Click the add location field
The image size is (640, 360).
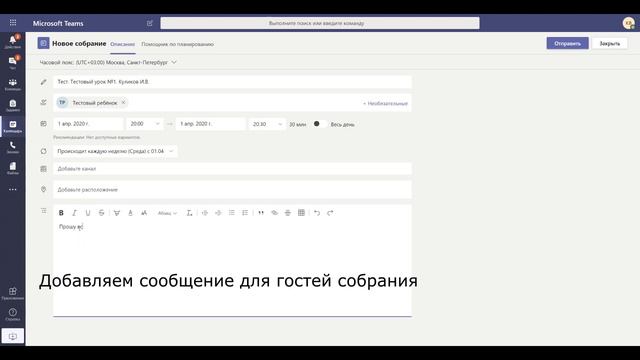(x=232, y=190)
